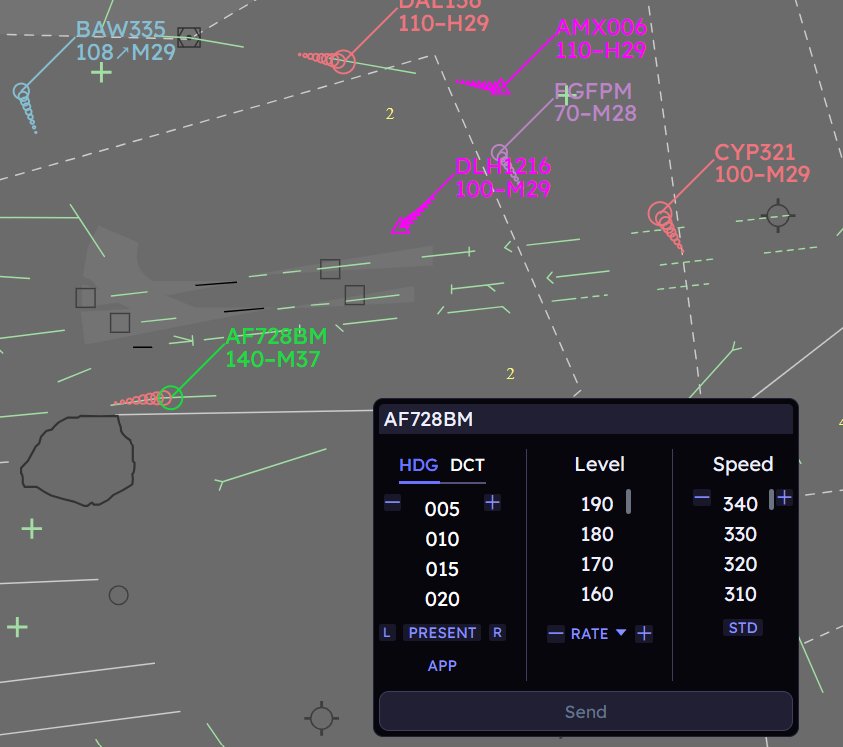Toggle right turn direction R
This screenshot has width=843, height=747.
pyautogui.click(x=497, y=633)
